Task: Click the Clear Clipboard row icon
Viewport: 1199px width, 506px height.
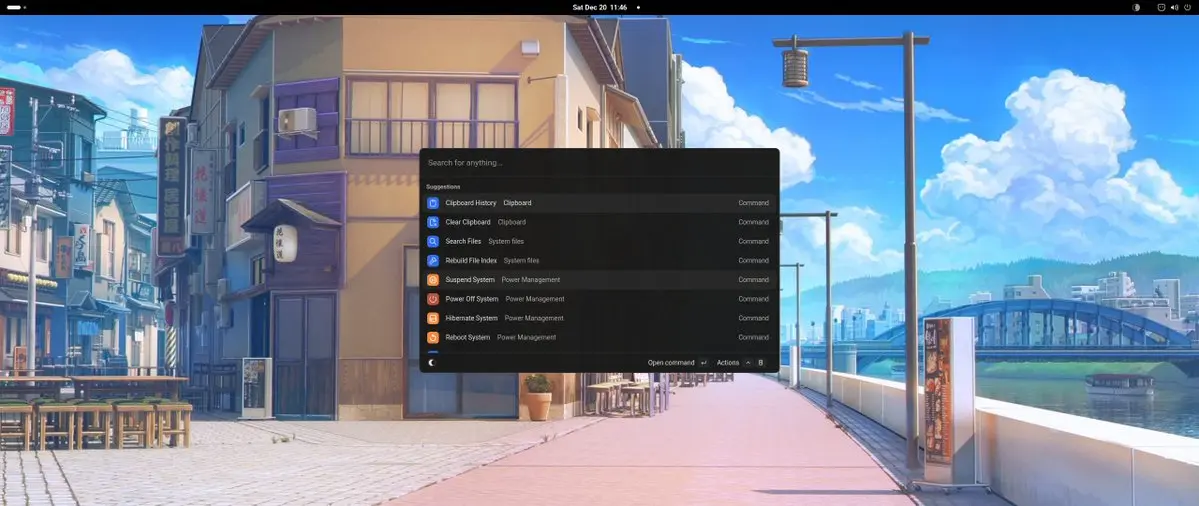Action: tap(433, 222)
